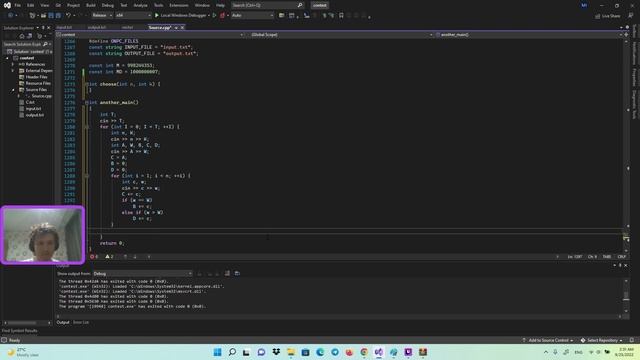The height and width of the screenshot is (360, 640).
Task: Click the red hot reload icon
Action: click(222, 16)
